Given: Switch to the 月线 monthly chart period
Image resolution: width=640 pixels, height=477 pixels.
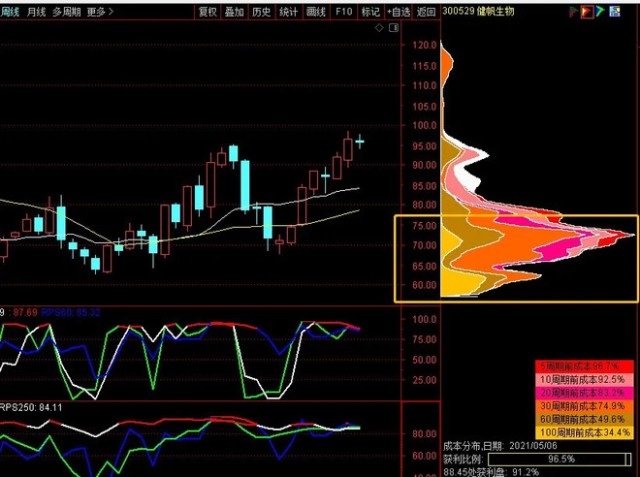Looking at the screenshot, I should (37, 12).
